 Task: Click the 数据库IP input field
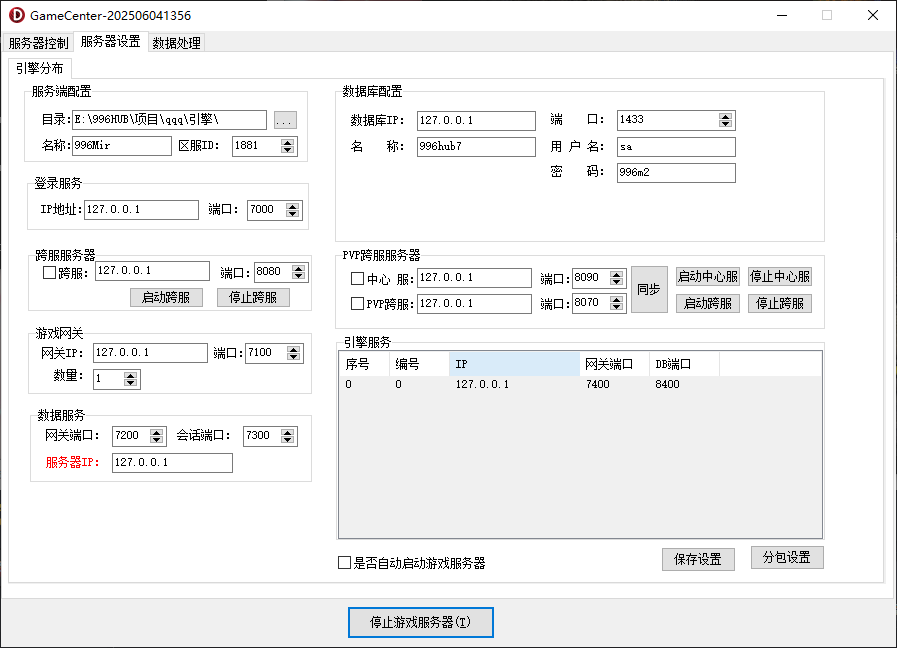point(476,121)
